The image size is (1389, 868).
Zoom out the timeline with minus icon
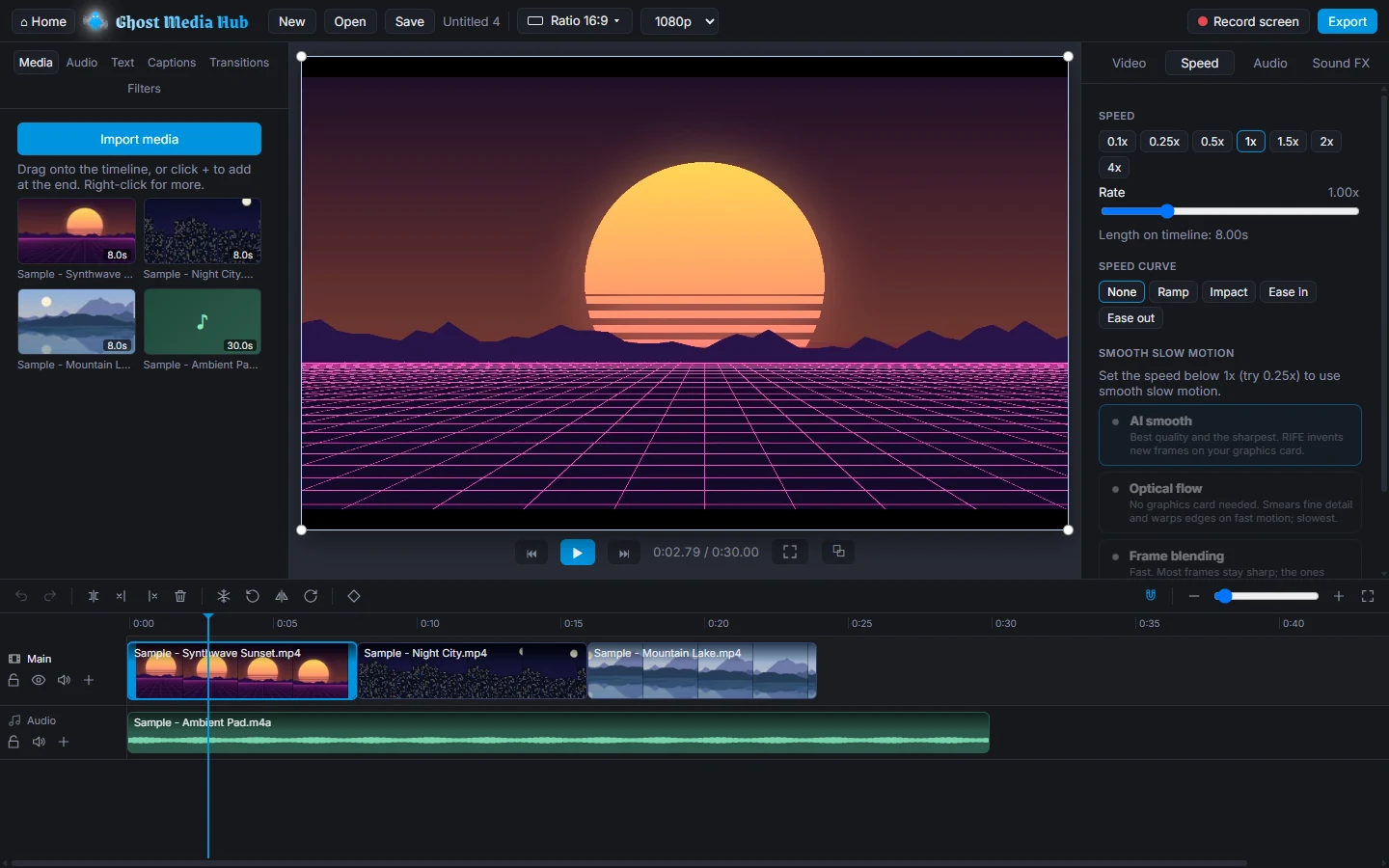(1194, 596)
